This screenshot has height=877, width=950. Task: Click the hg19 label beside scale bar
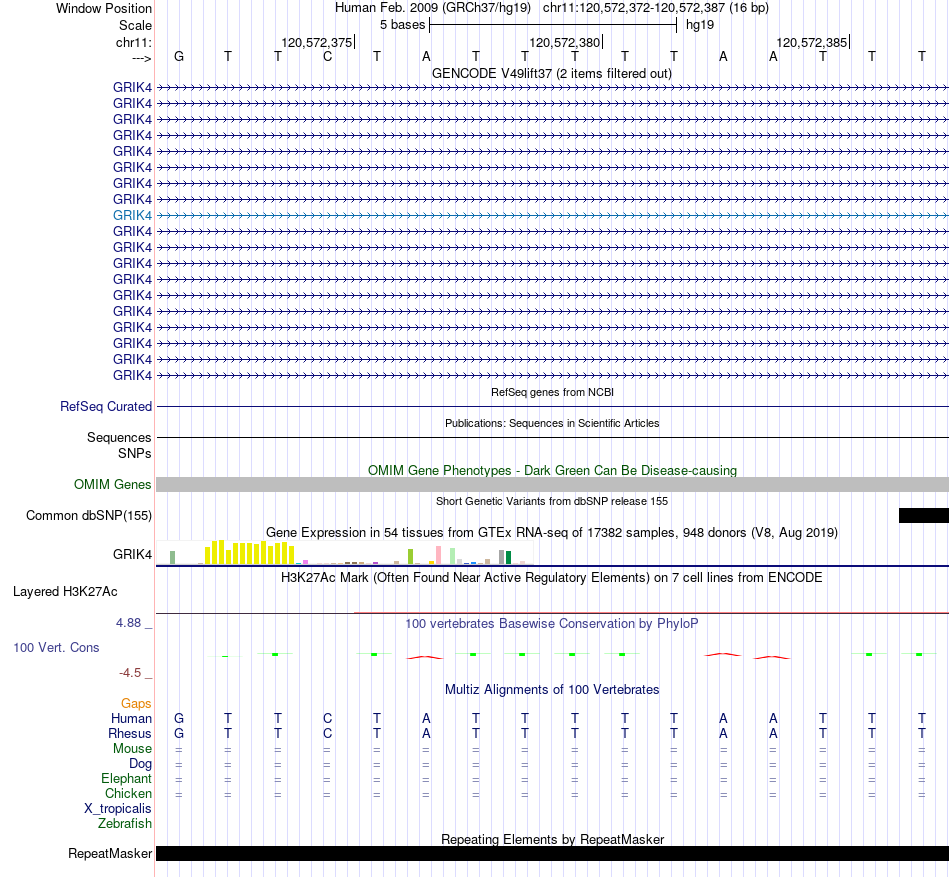pos(700,25)
